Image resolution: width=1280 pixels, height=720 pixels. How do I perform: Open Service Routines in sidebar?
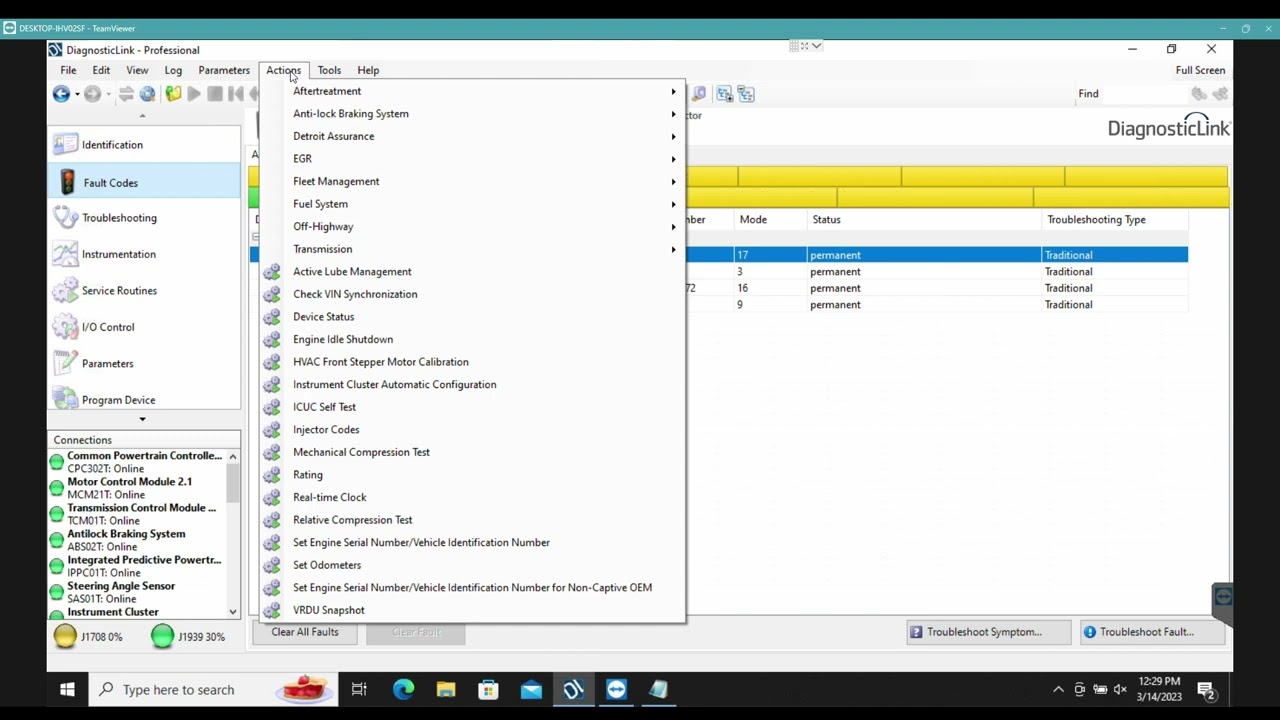(x=145, y=291)
